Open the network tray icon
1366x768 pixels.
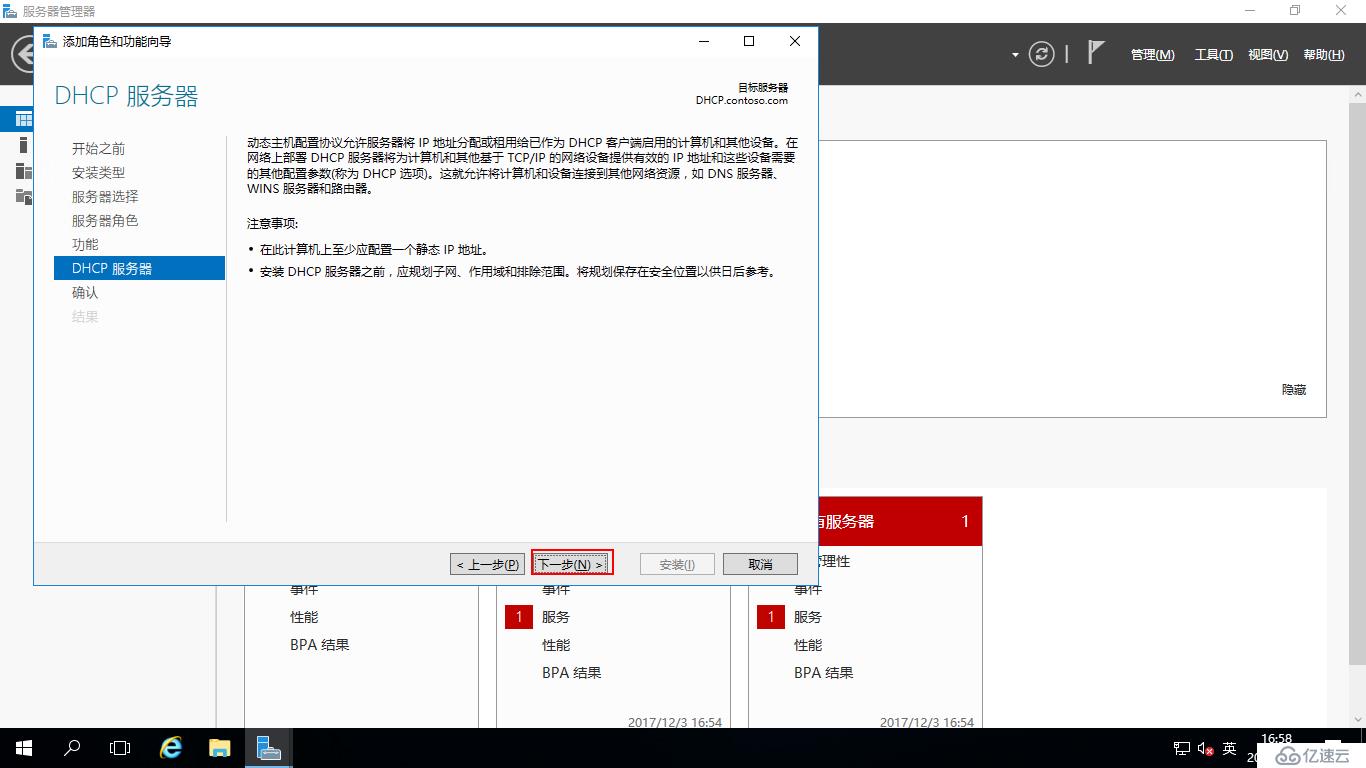pos(1181,748)
